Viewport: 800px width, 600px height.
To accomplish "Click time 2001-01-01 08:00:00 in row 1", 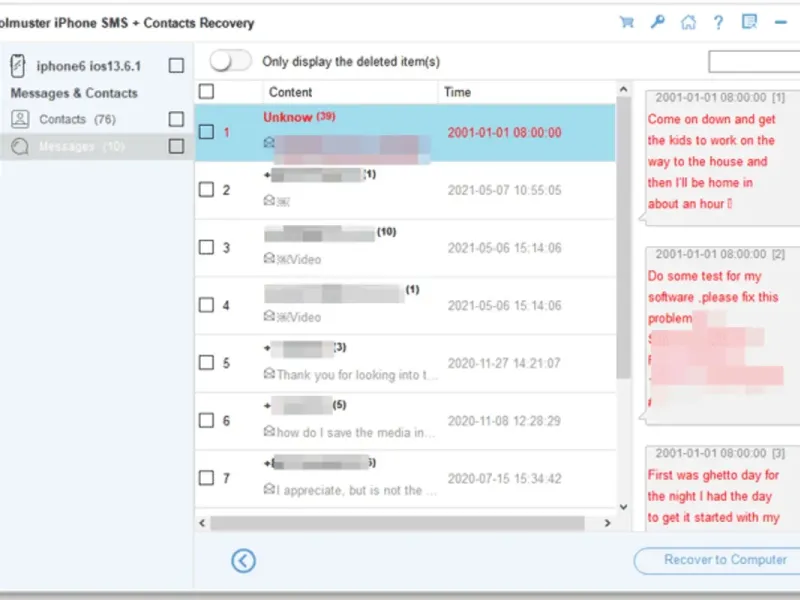I will click(x=505, y=133).
